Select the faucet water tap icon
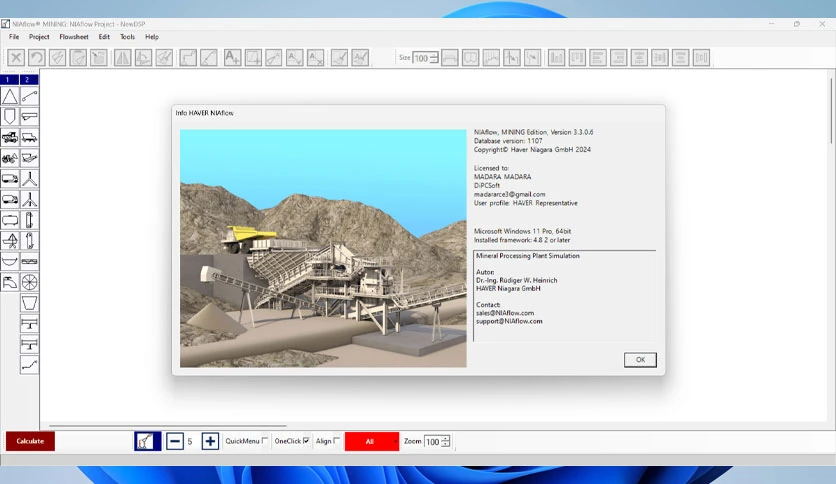Image resolution: width=836 pixels, height=484 pixels. [10, 282]
